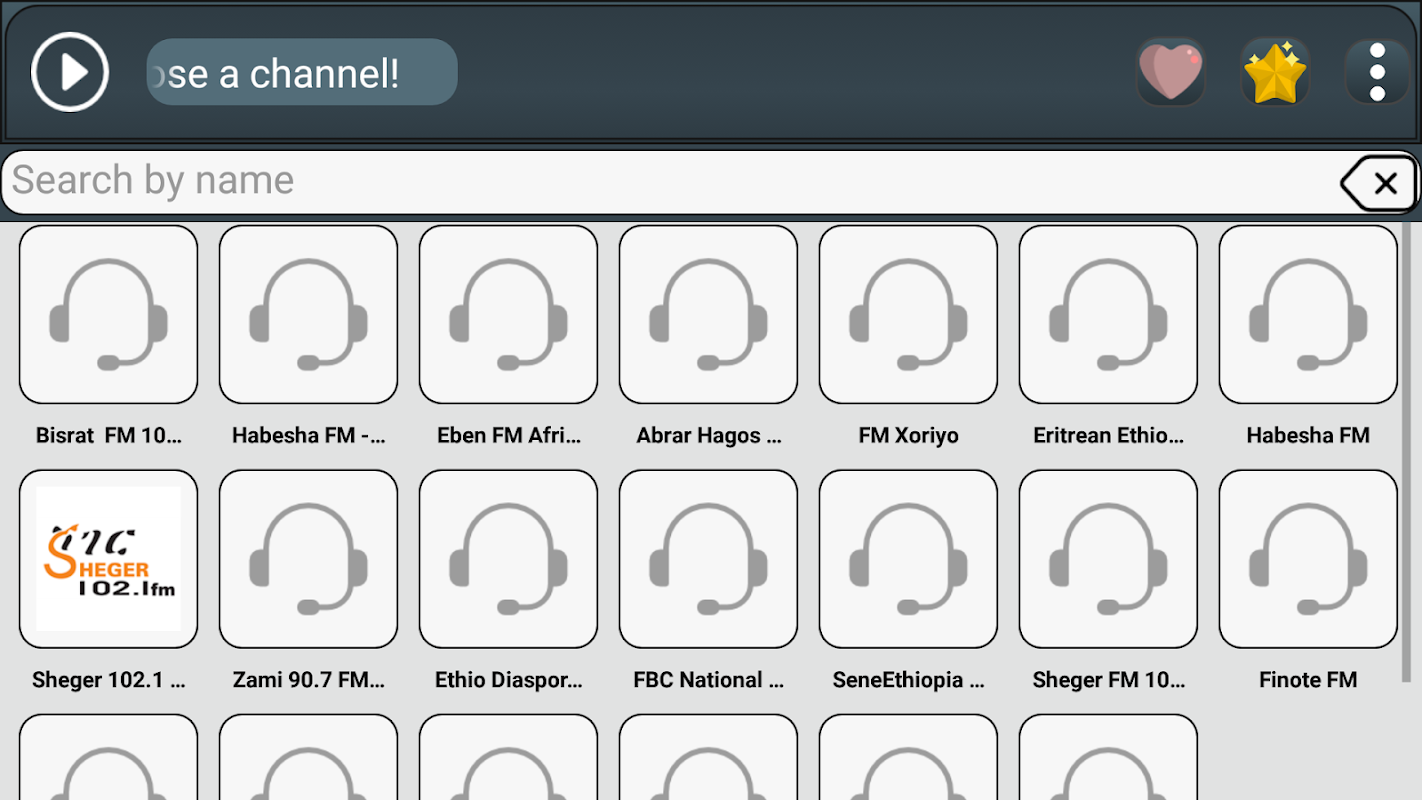The width and height of the screenshot is (1422, 800).
Task: Click the 'Eben FM Afri...' label text
Action: tap(509, 435)
